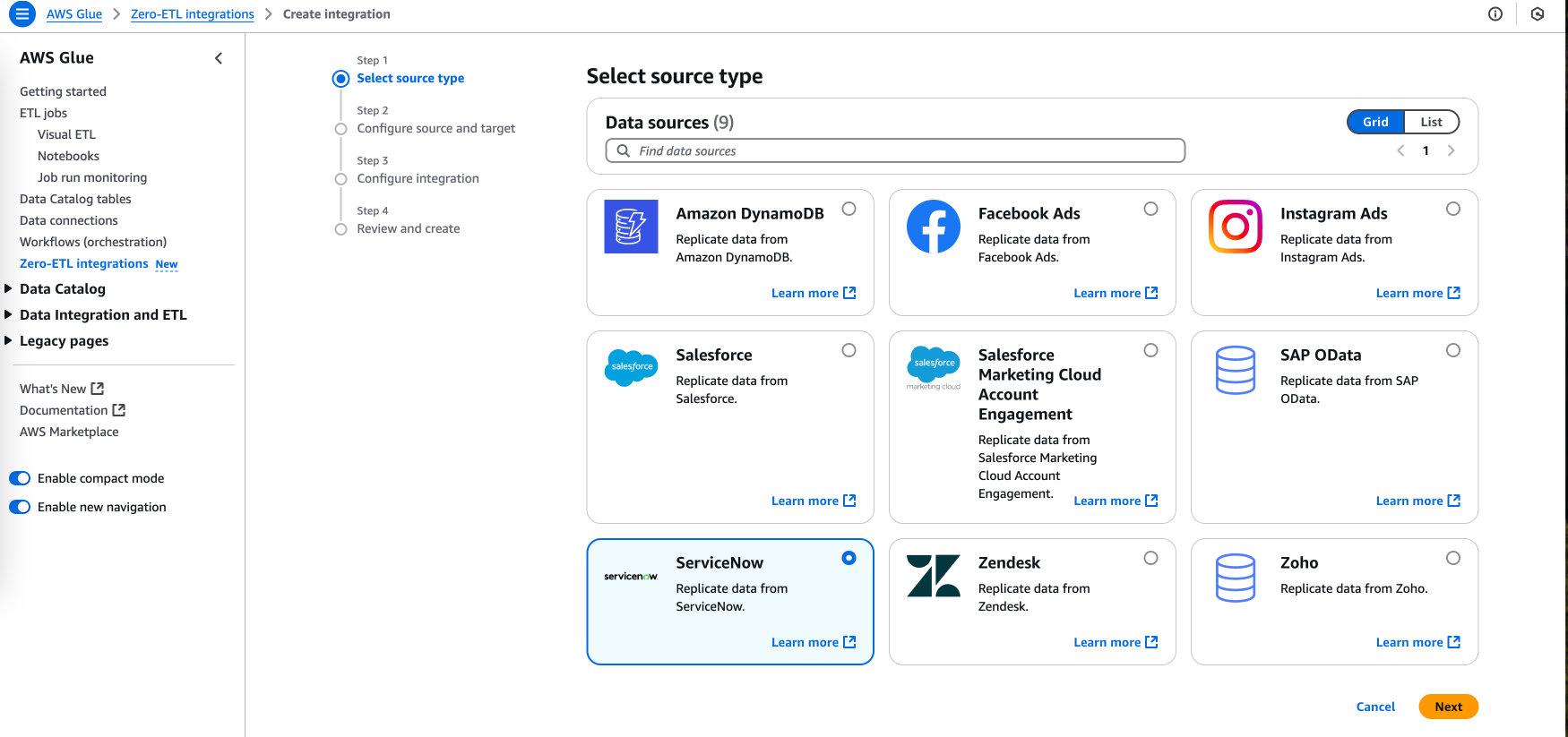The width and height of the screenshot is (1568, 737).
Task: Open Data connections in sidebar
Action: click(x=69, y=220)
